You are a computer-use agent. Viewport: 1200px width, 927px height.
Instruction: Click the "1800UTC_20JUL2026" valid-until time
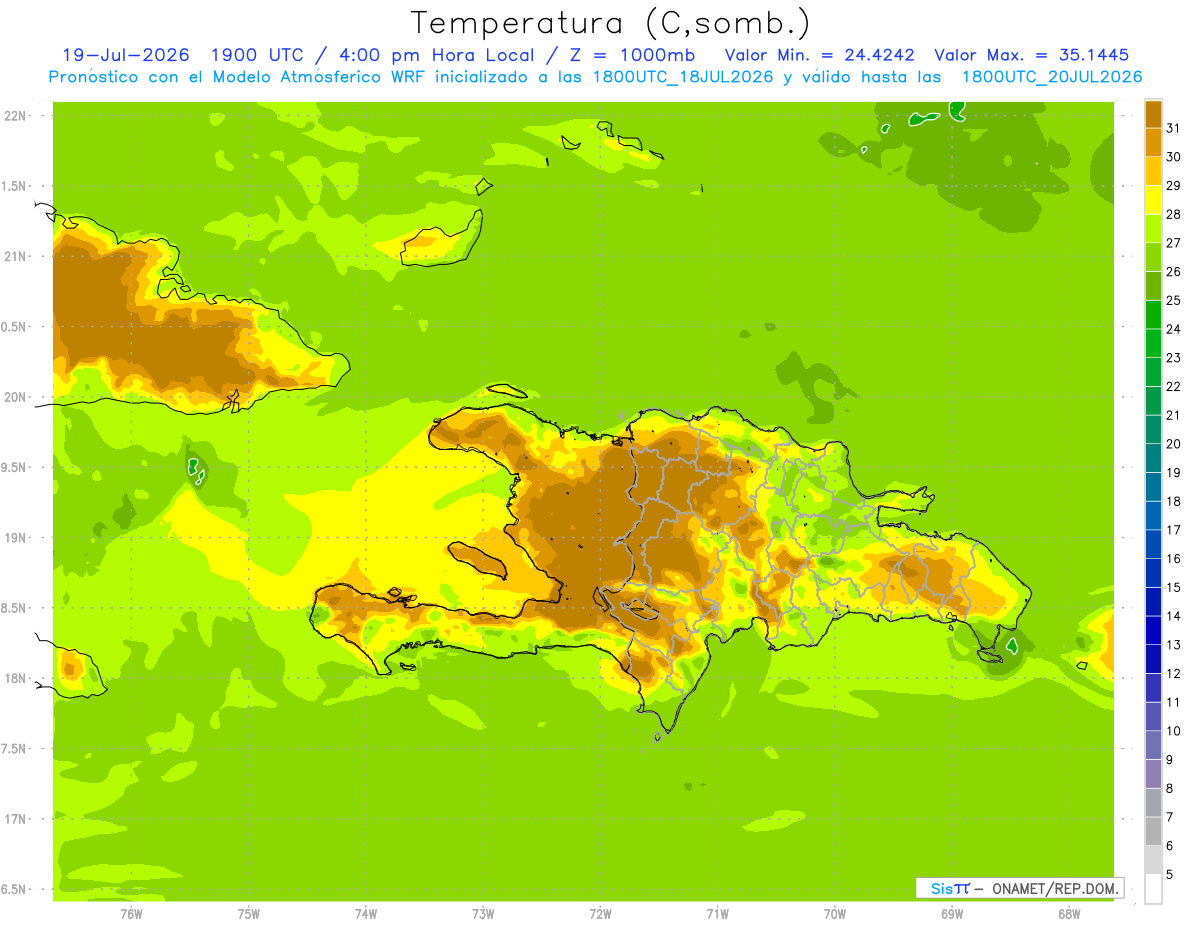coord(1052,77)
